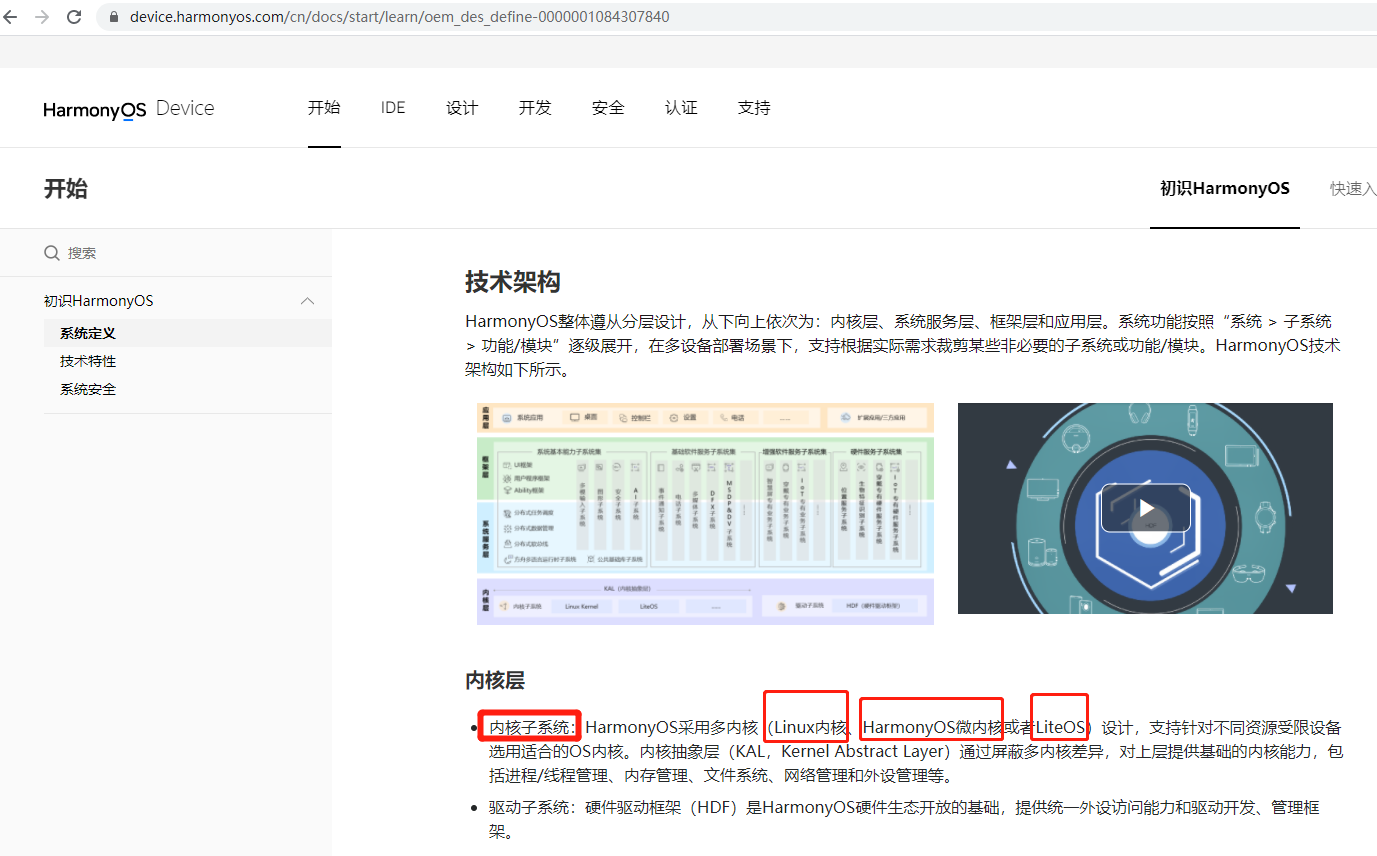
Task: Select the 开发 top navigation tab
Action: coord(535,108)
